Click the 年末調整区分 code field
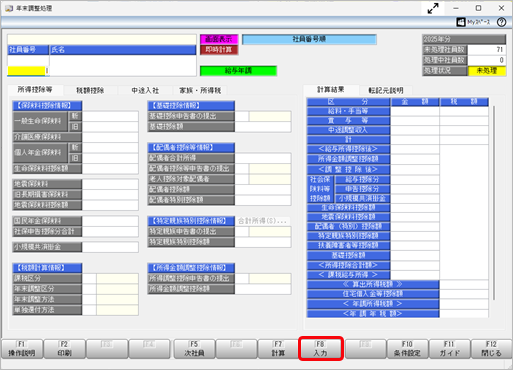Image resolution: width=513 pixels, height=370 pixels. point(89,289)
